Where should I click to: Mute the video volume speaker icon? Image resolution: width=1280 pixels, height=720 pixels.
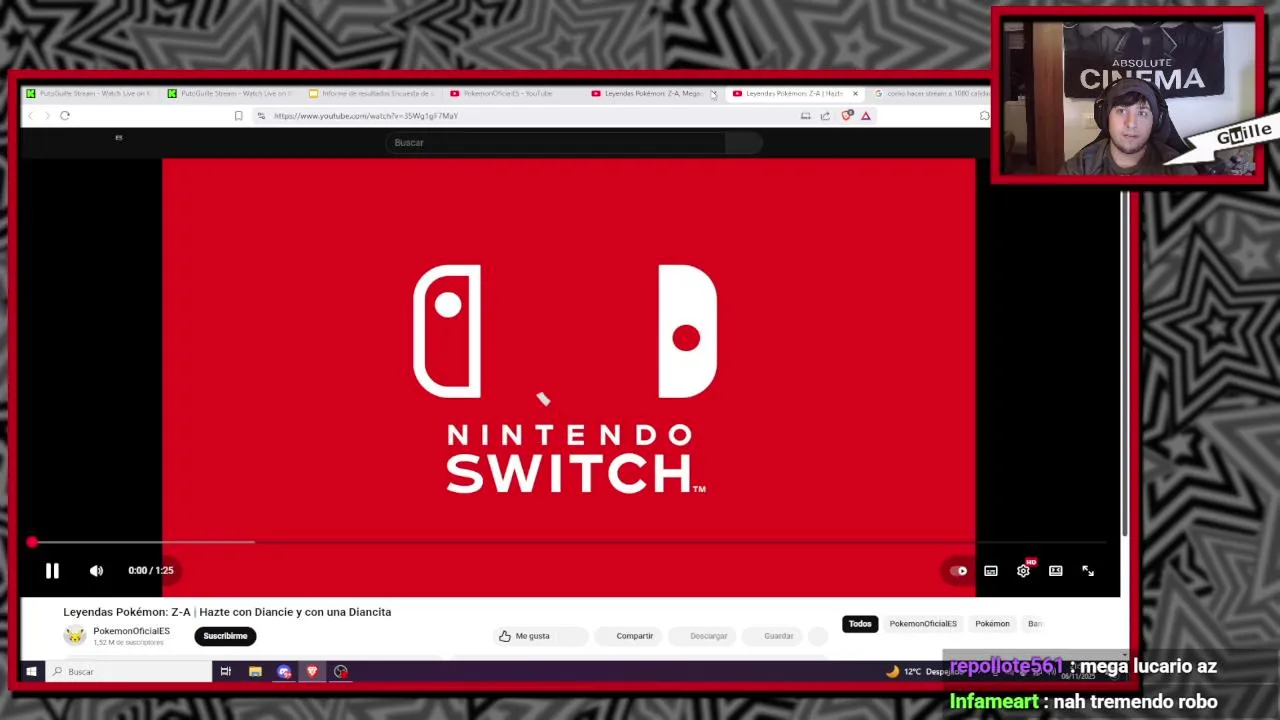pos(96,570)
